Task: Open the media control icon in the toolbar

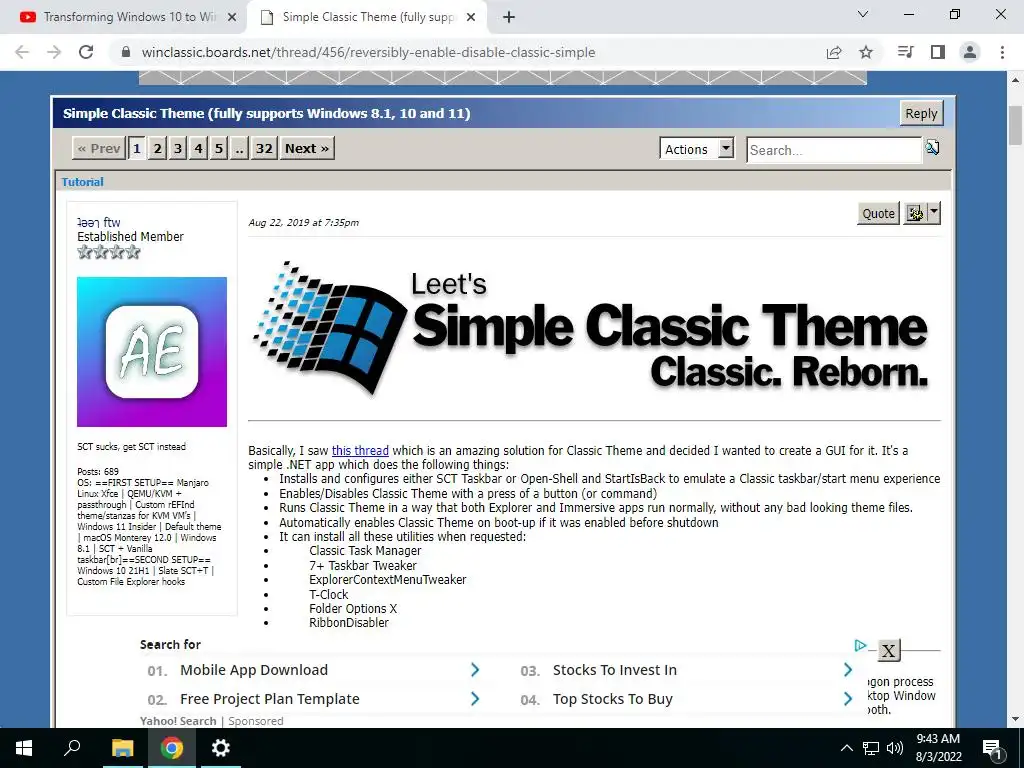Action: pyautogui.click(x=905, y=52)
